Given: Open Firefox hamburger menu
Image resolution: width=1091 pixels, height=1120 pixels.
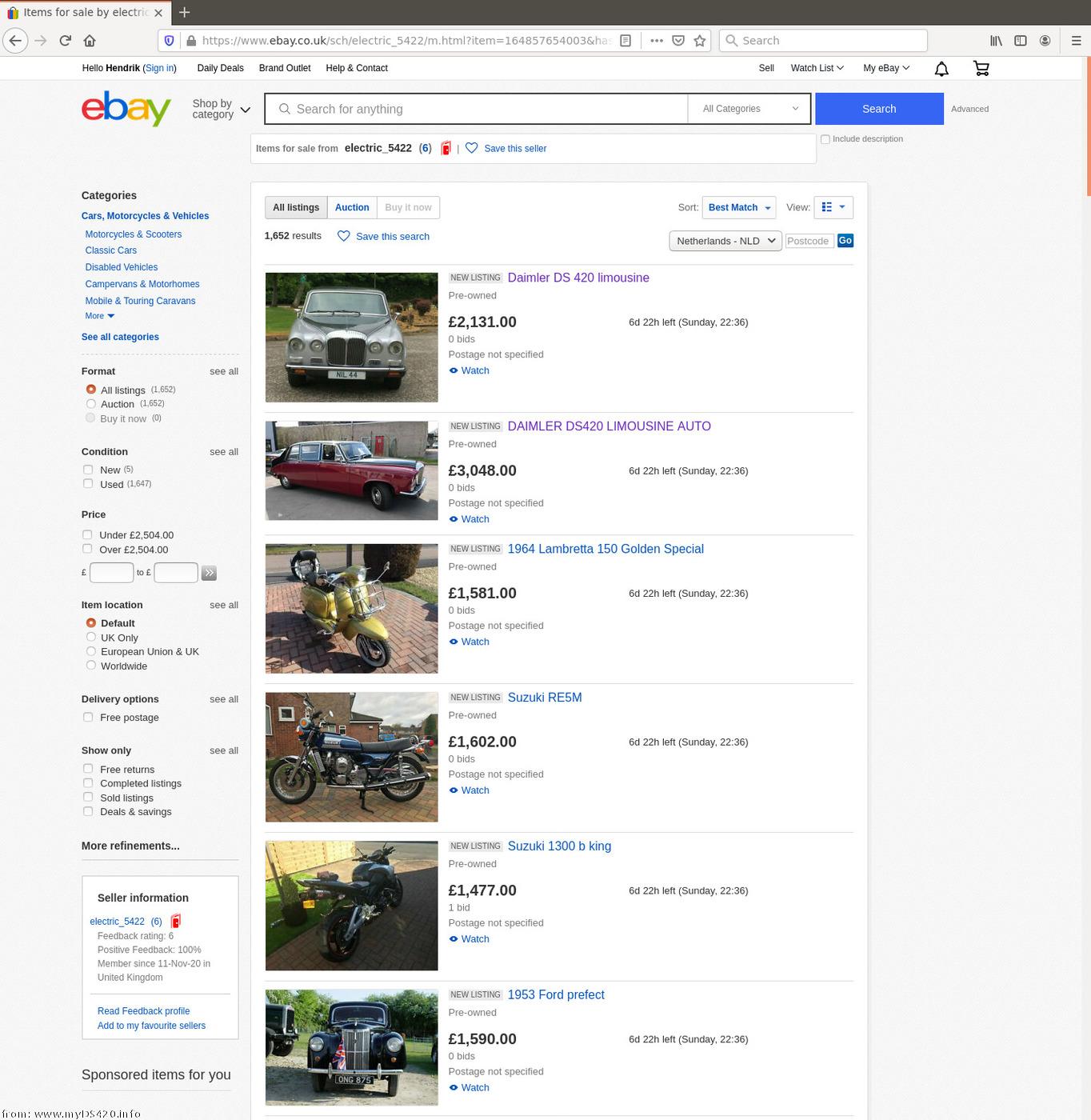Looking at the screenshot, I should click(x=1076, y=41).
